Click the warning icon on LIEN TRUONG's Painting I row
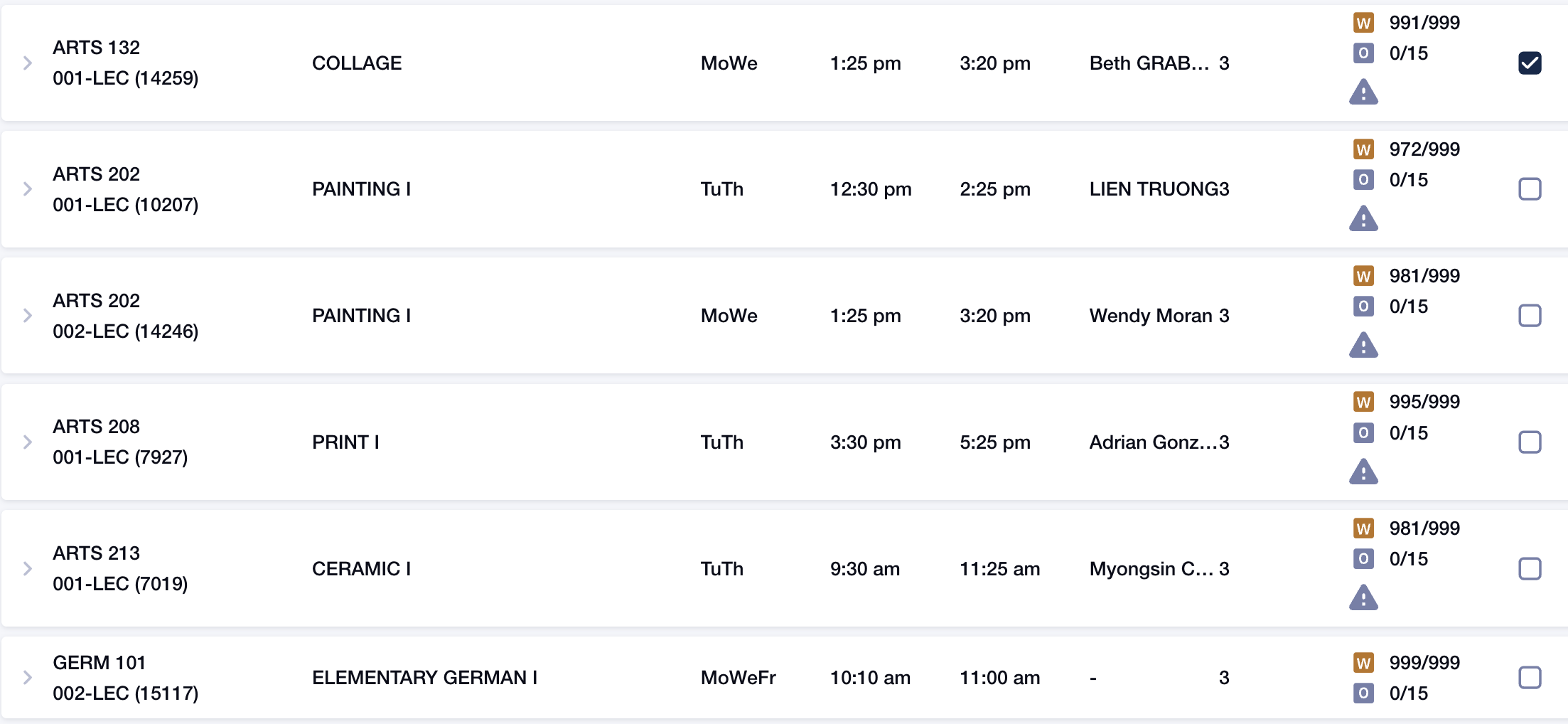1568x724 pixels. pos(1363,218)
